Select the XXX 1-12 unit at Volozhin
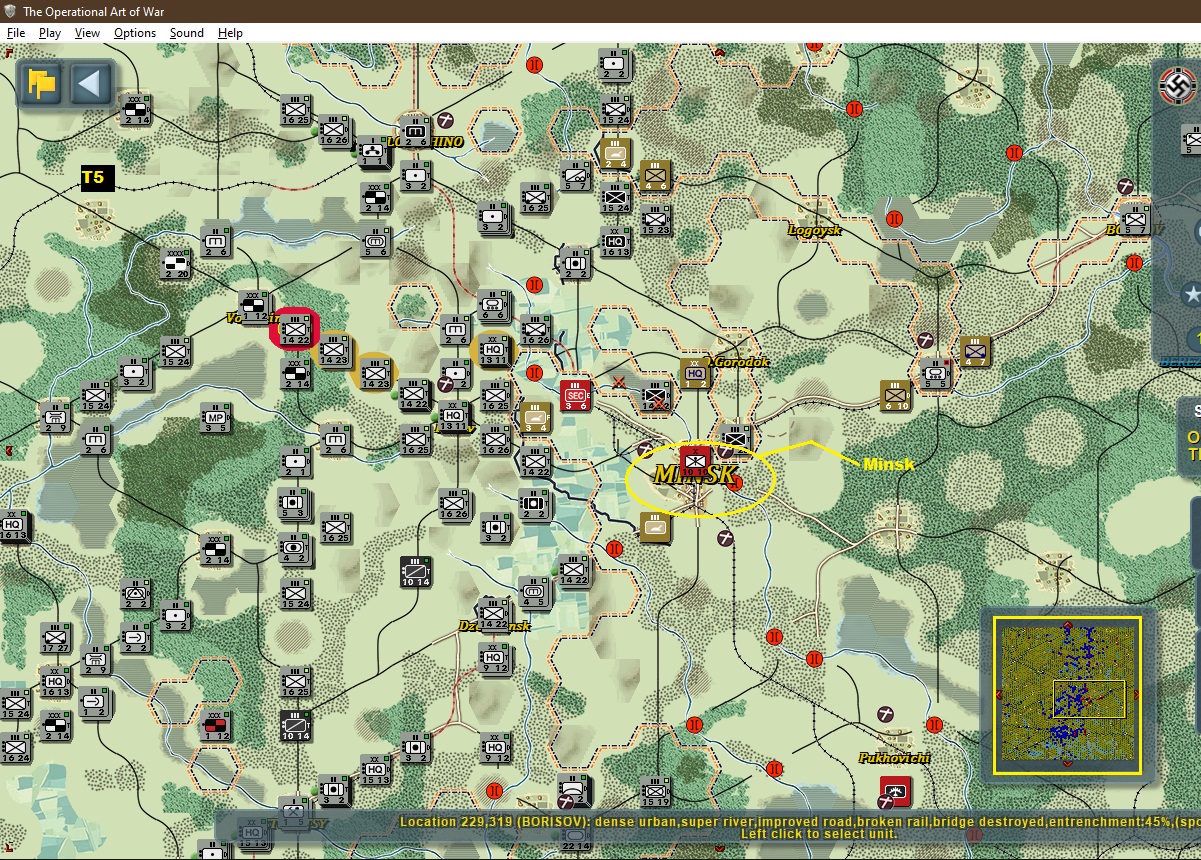This screenshot has width=1201, height=860. [x=255, y=307]
